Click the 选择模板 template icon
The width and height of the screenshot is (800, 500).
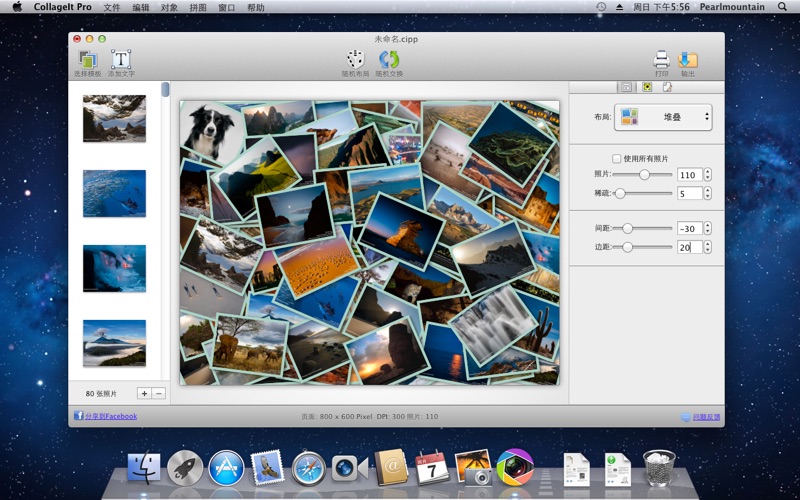[x=87, y=60]
